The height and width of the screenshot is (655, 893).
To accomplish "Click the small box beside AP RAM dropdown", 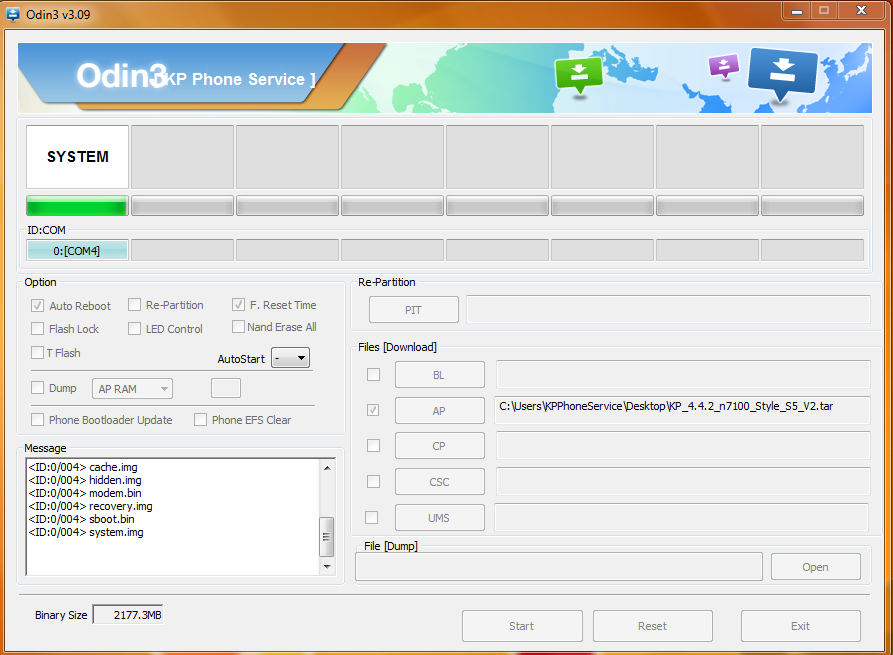I will (226, 388).
